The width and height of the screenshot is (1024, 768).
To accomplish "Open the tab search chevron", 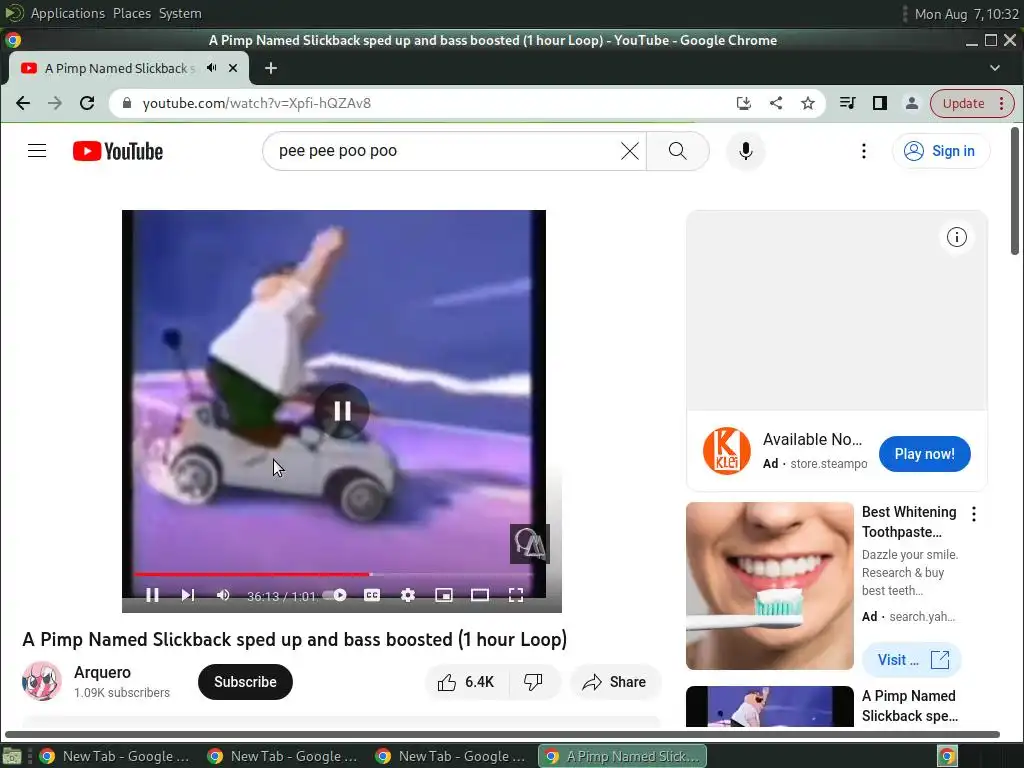I will [995, 68].
